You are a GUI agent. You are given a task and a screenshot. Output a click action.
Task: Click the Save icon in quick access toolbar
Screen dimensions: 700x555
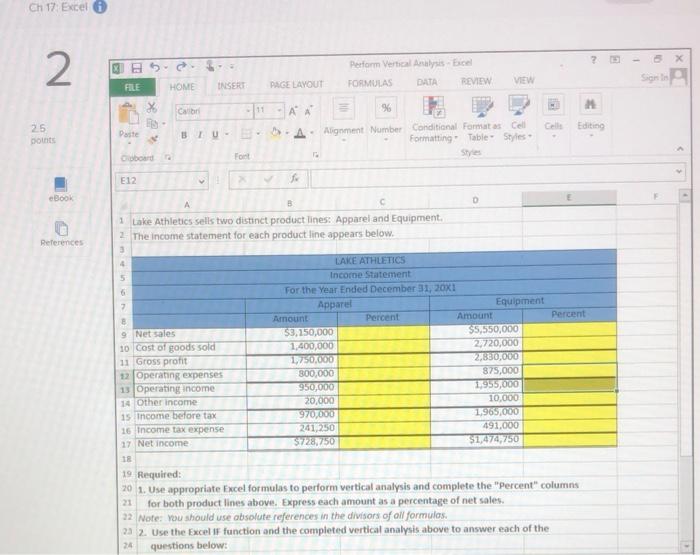[x=137, y=68]
